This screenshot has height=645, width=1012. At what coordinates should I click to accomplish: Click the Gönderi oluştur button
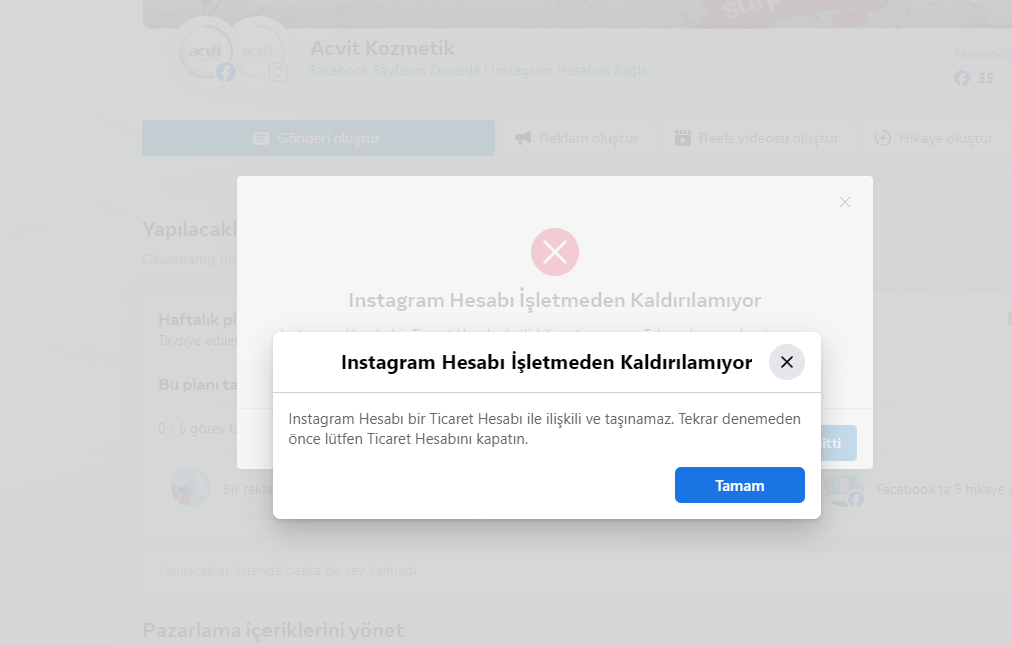pyautogui.click(x=318, y=138)
